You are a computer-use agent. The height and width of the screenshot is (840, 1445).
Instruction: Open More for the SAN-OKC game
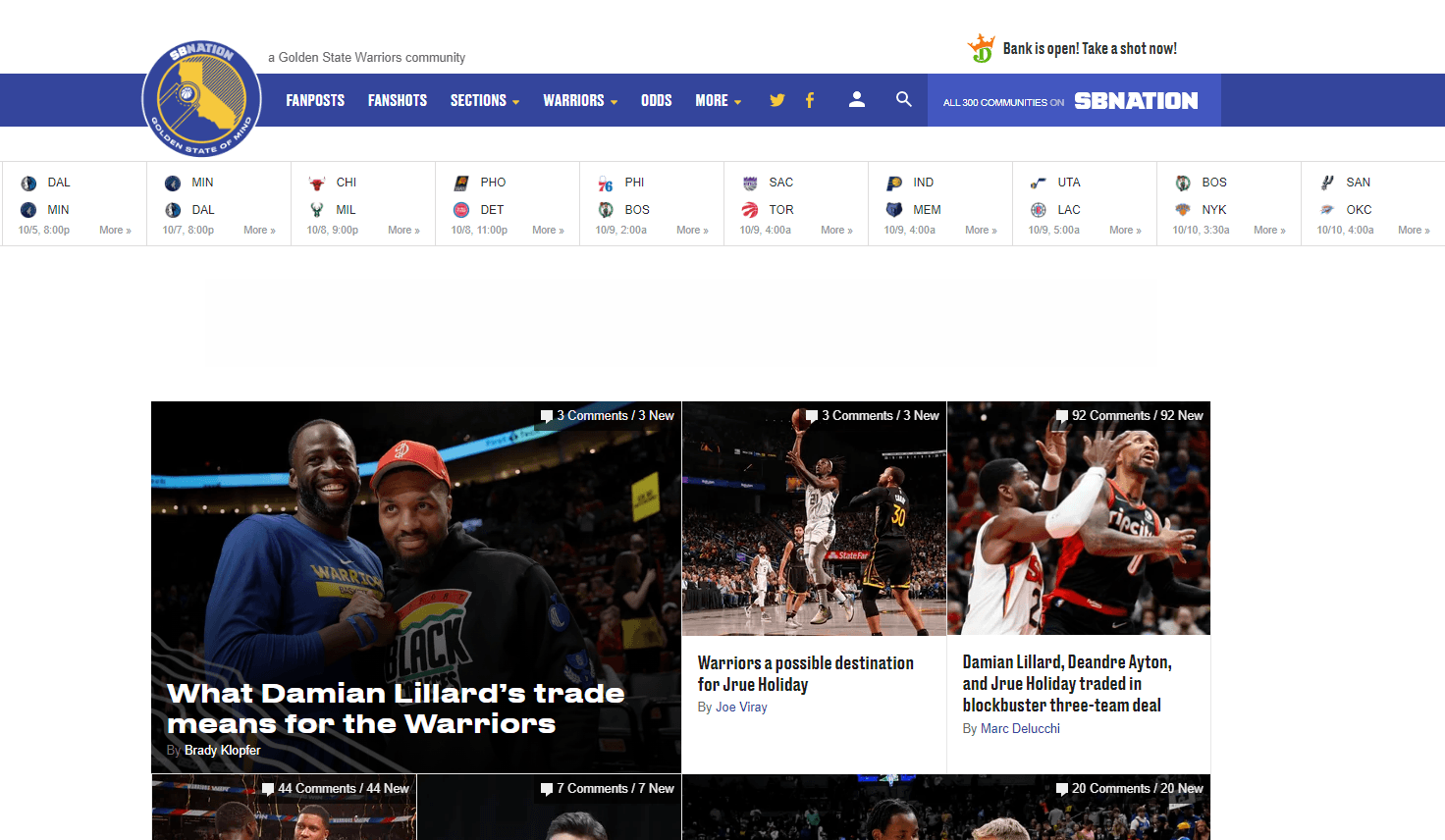(1414, 231)
